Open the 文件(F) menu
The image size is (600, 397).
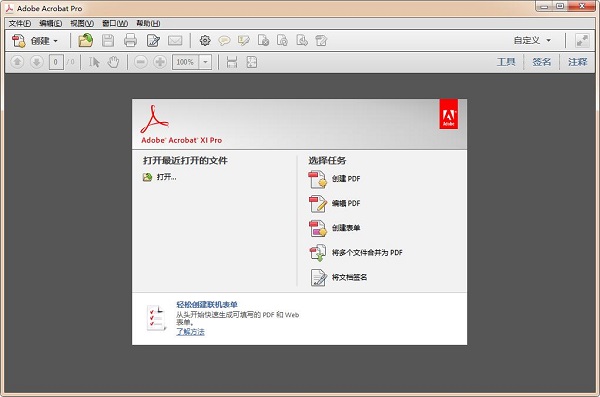[x=20, y=23]
